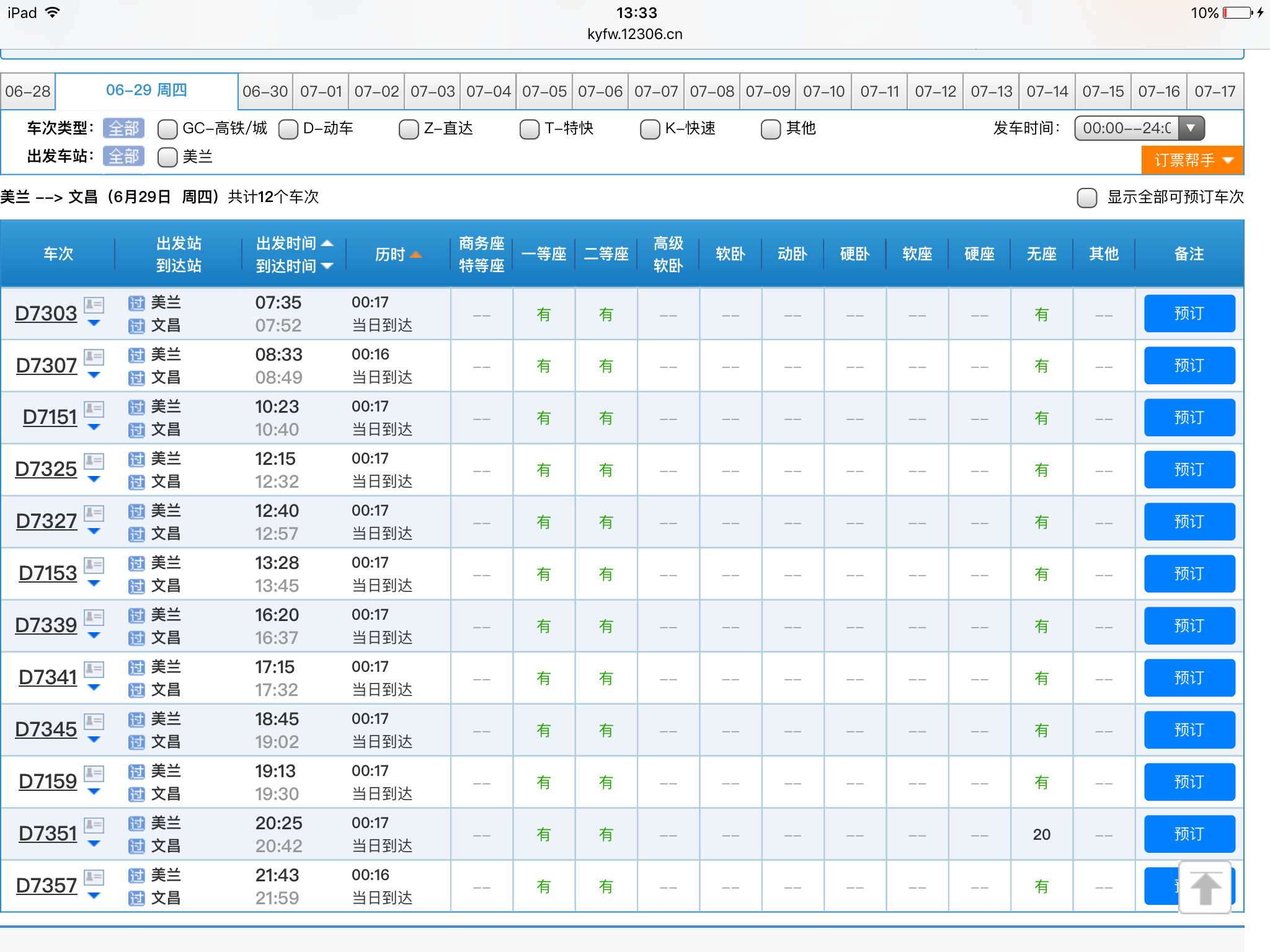The width and height of the screenshot is (1270, 952).
Task: Expand stop details arrow under D7307
Action: click(94, 375)
